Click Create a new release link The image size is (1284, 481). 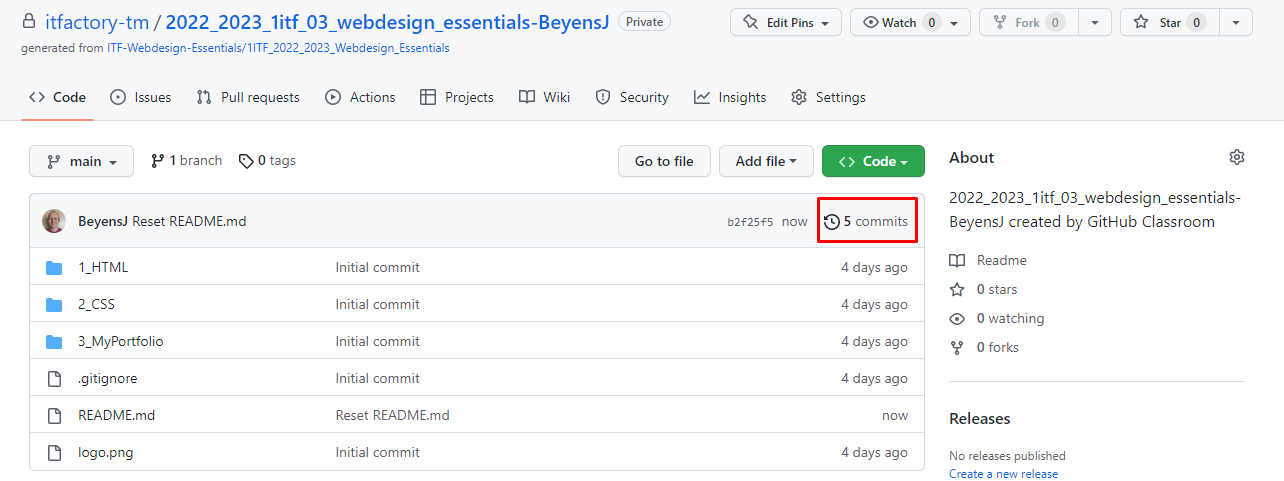1003,473
